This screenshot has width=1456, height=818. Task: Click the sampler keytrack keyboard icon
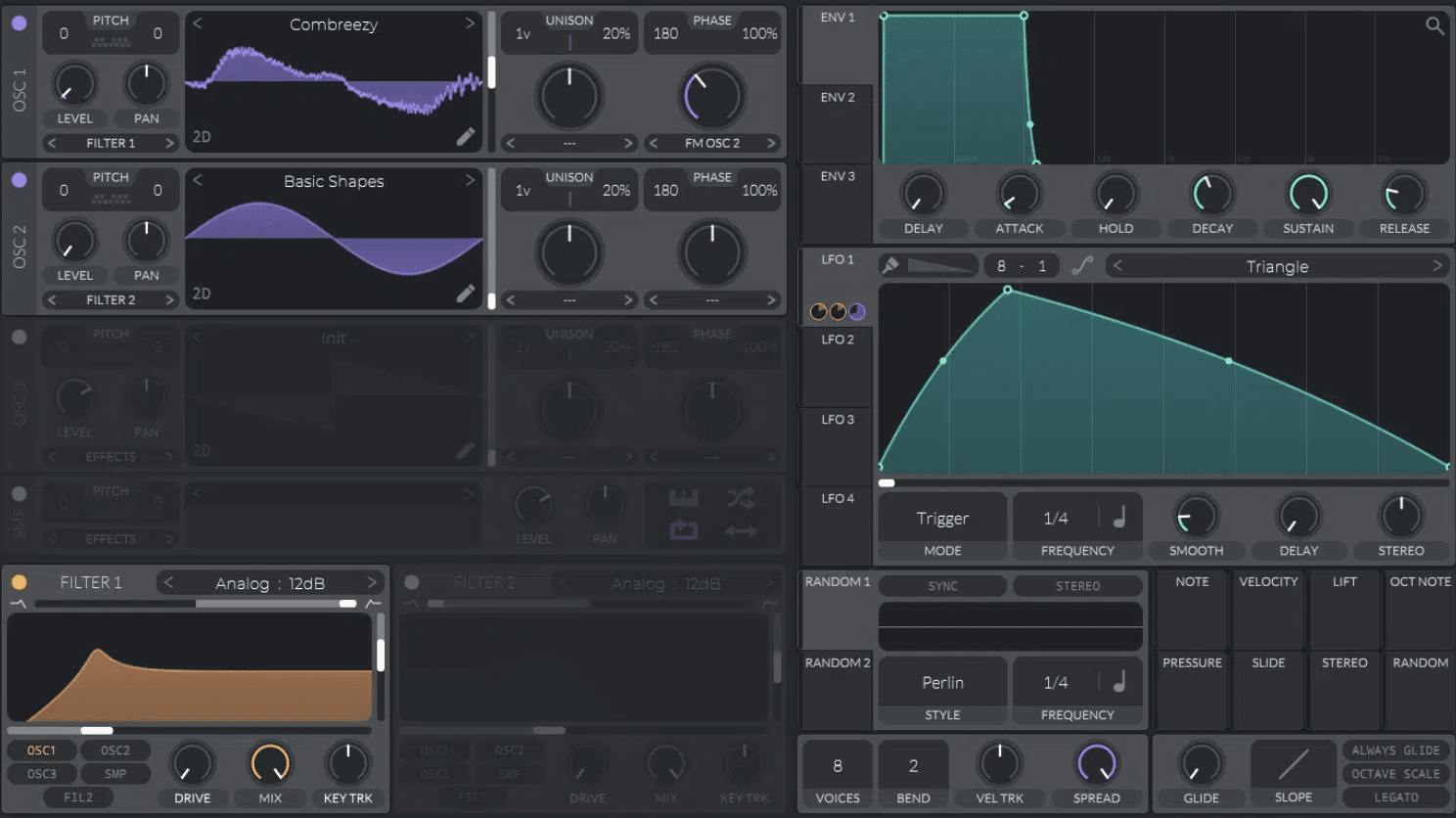click(683, 498)
